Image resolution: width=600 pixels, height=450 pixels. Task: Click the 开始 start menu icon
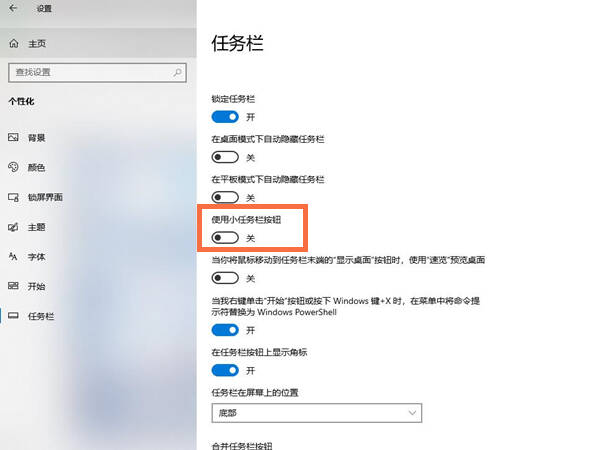click(x=13, y=286)
